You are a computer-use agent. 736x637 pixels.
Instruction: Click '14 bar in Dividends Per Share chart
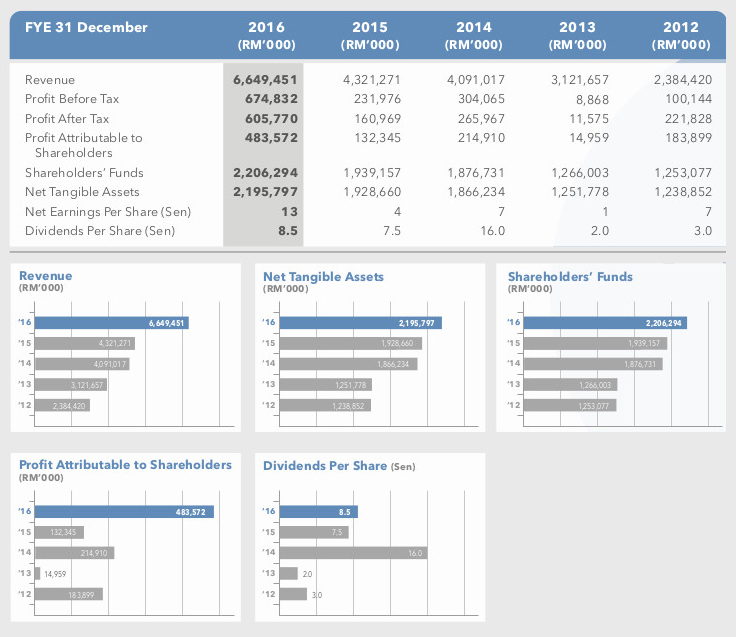tap(353, 553)
